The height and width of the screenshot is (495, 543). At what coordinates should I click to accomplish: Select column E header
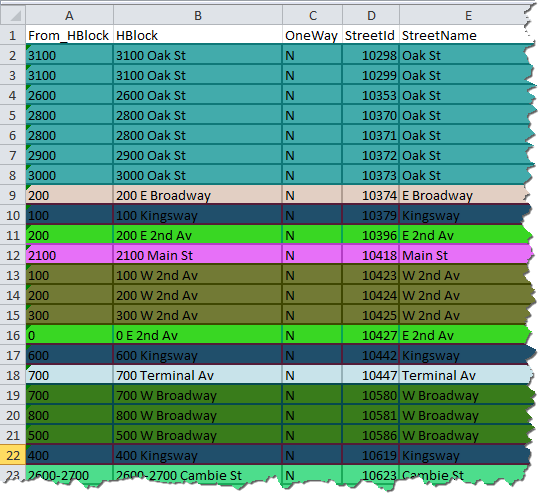tap(464, 16)
